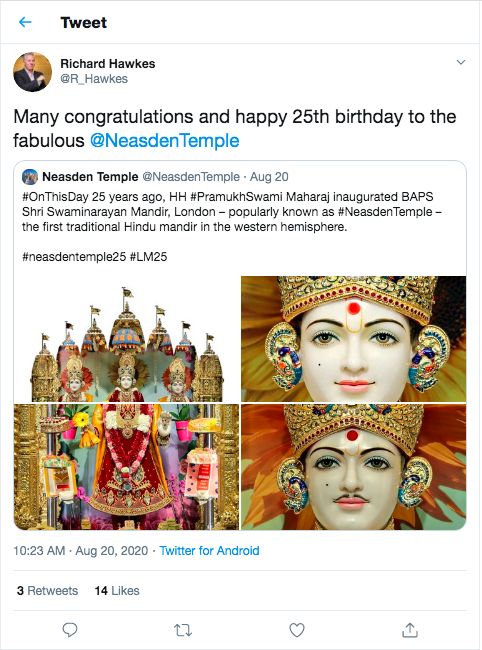Click the @R_Hawkes handle
The image size is (482, 650).
[94, 79]
